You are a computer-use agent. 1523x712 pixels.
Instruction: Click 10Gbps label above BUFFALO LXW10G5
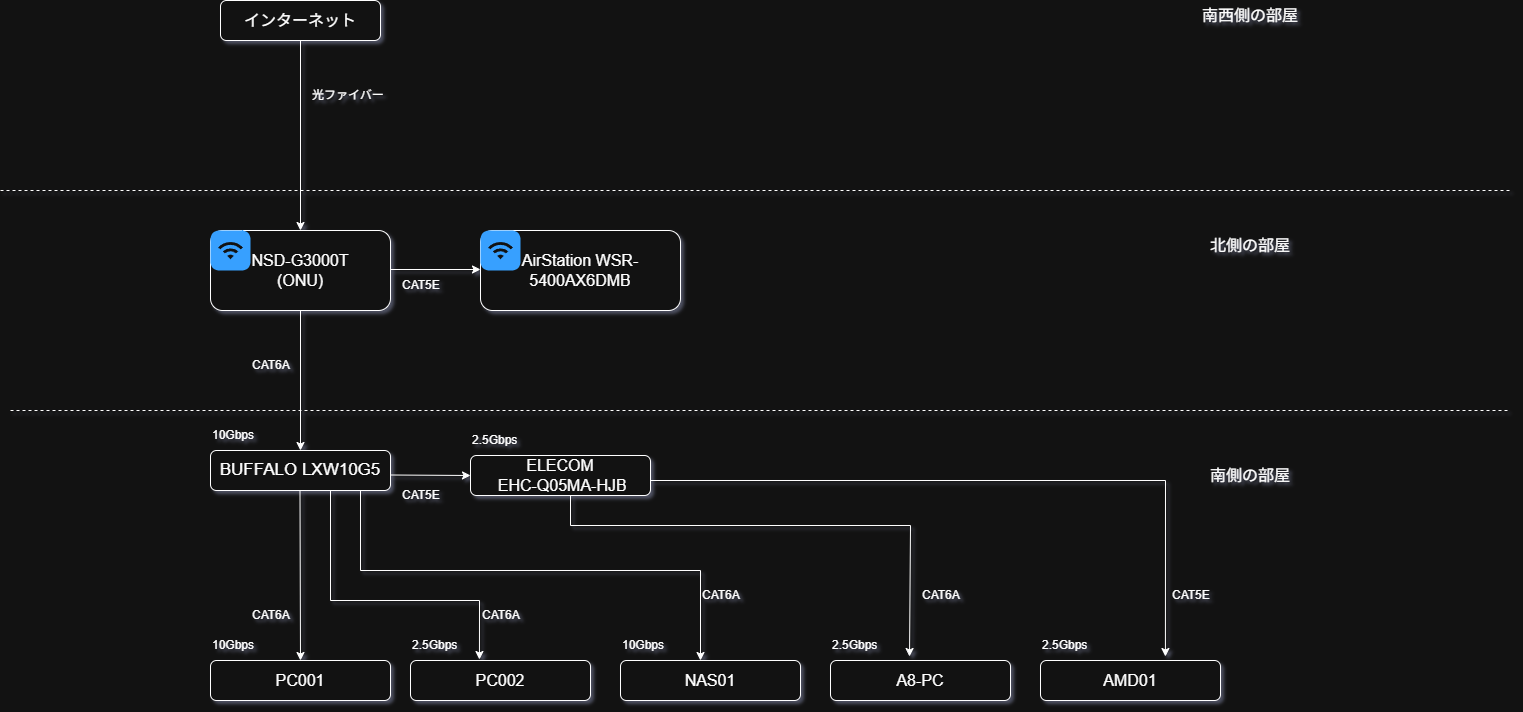[x=233, y=435]
